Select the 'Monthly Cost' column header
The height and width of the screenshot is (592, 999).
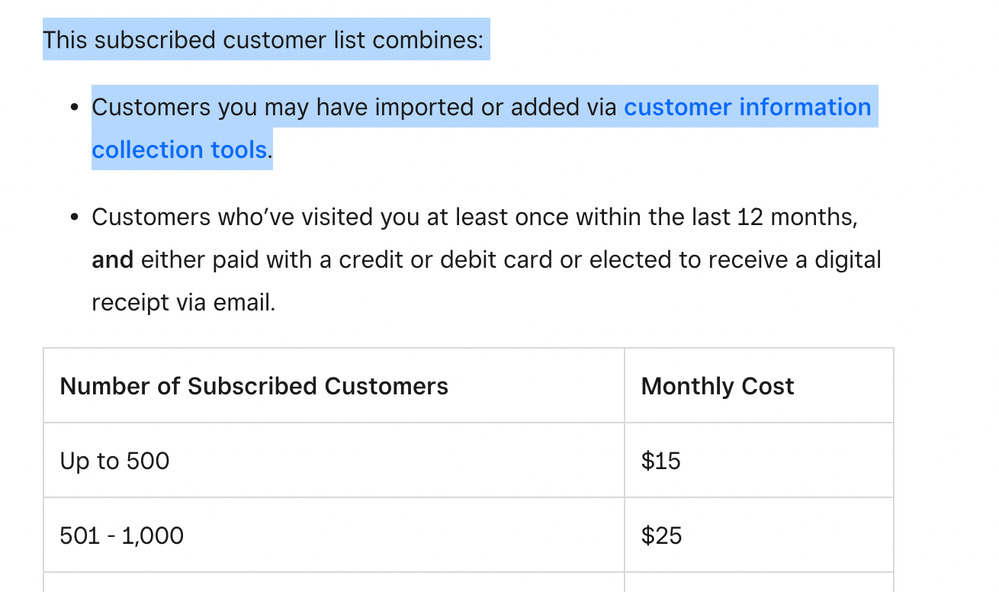coord(717,386)
